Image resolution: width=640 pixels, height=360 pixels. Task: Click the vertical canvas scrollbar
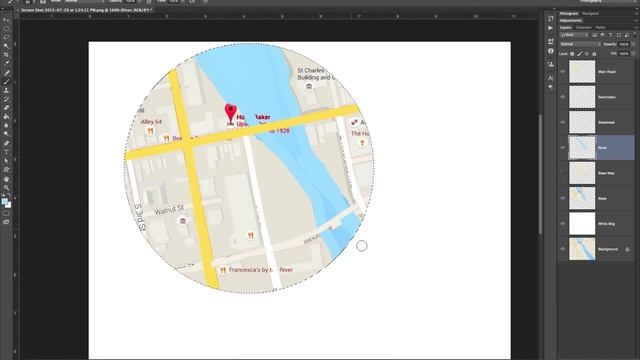point(541,174)
